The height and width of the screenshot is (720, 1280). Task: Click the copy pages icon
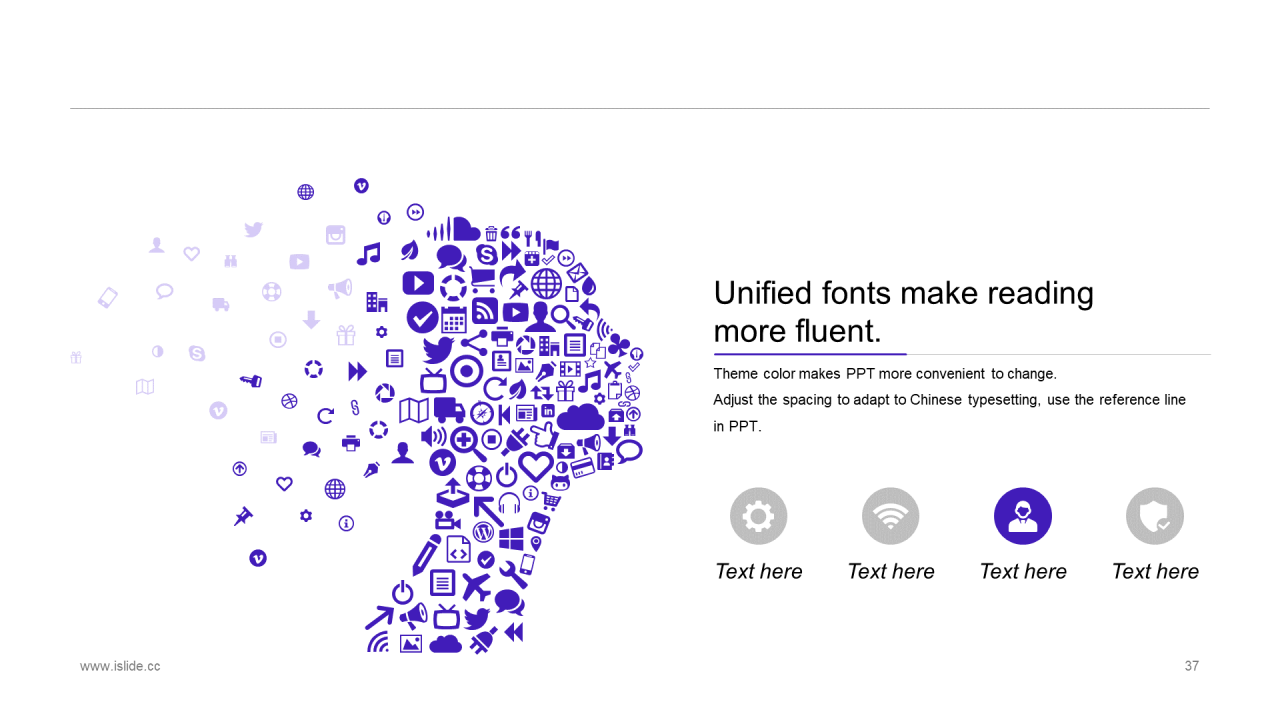click(598, 350)
